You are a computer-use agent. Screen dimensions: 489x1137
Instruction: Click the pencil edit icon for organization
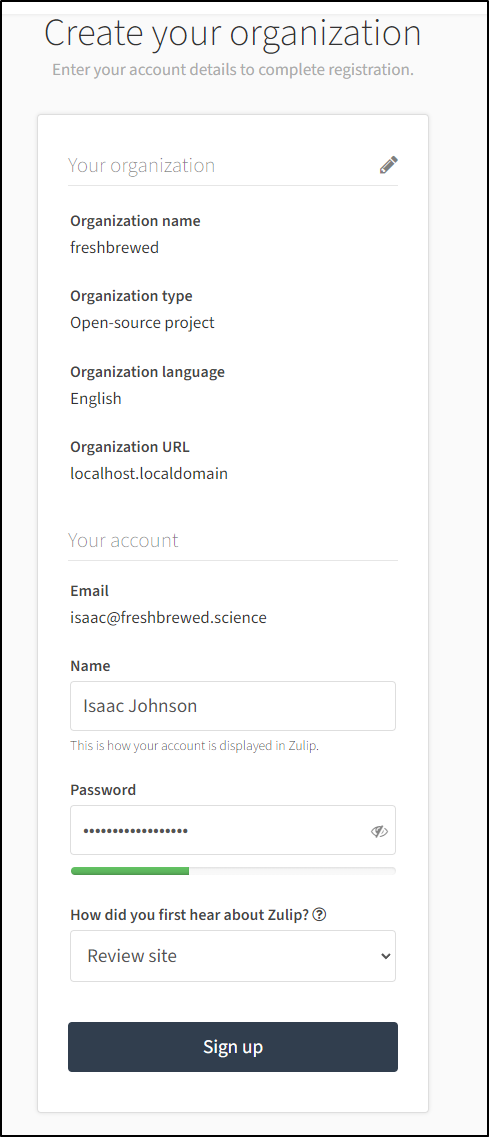[x=388, y=165]
